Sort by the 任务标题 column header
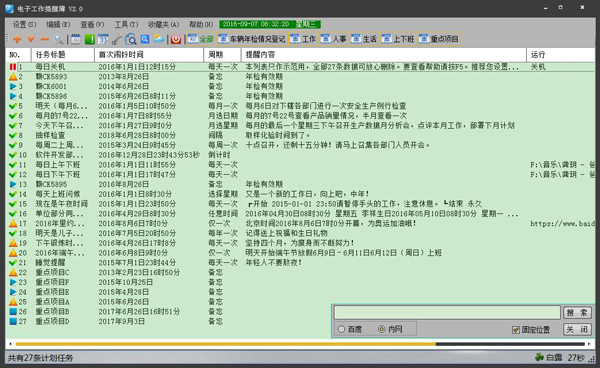This screenshot has height=368, width=600. pos(63,55)
